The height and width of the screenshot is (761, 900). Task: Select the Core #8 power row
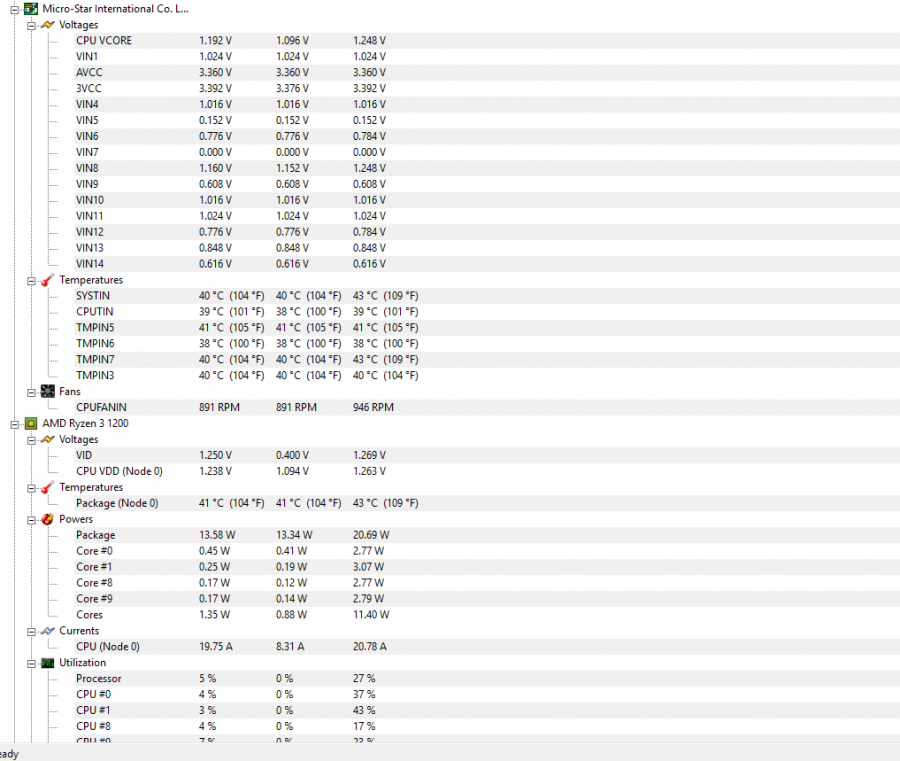click(x=487, y=583)
